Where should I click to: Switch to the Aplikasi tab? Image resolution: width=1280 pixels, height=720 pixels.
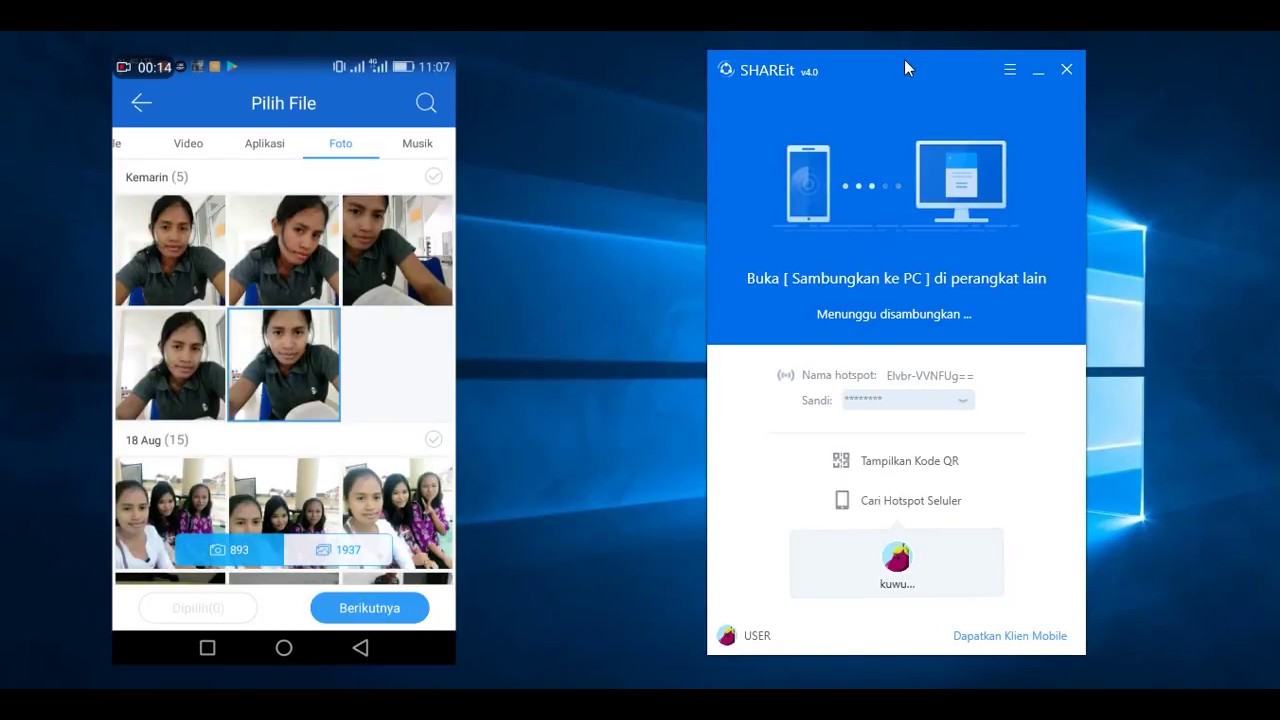(x=265, y=143)
